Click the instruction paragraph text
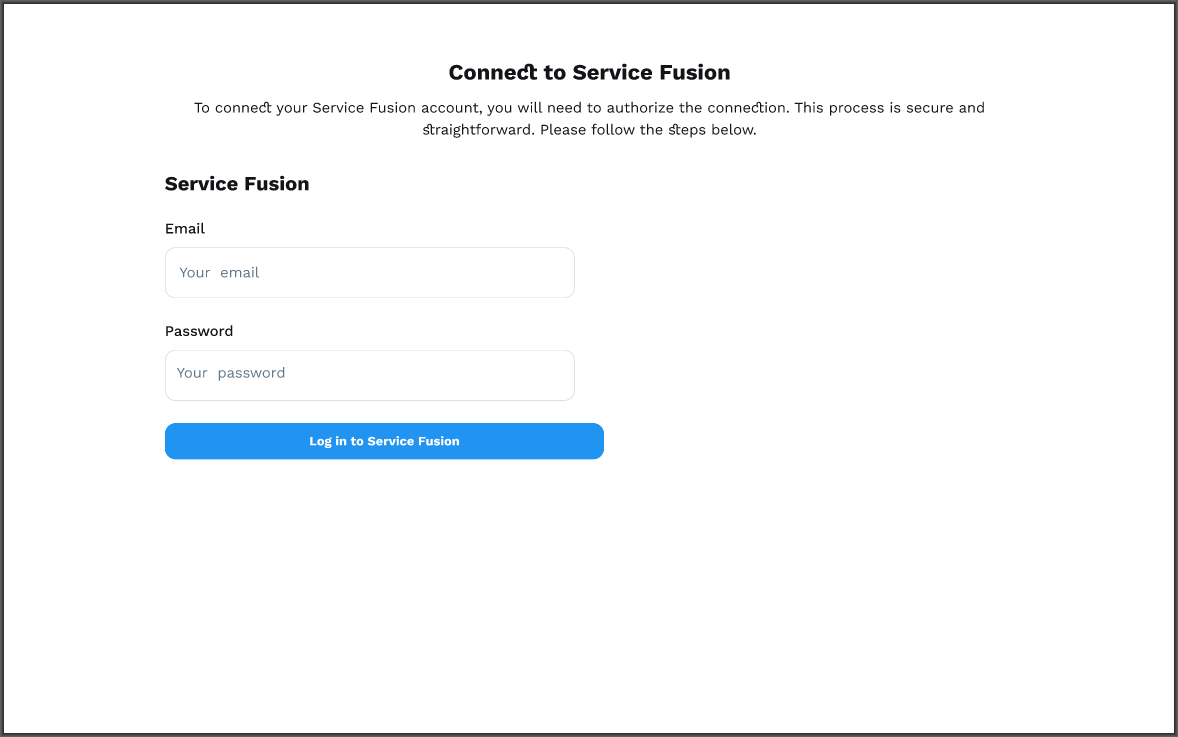The width and height of the screenshot is (1178, 737). click(589, 118)
